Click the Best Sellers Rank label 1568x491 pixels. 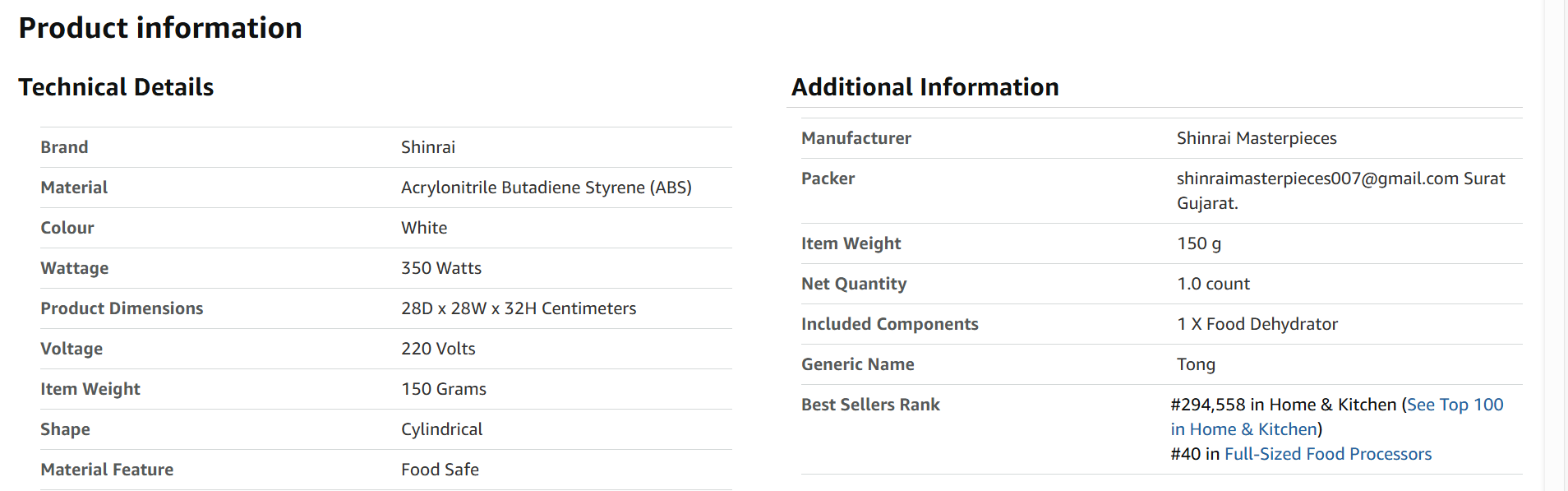coord(870,405)
